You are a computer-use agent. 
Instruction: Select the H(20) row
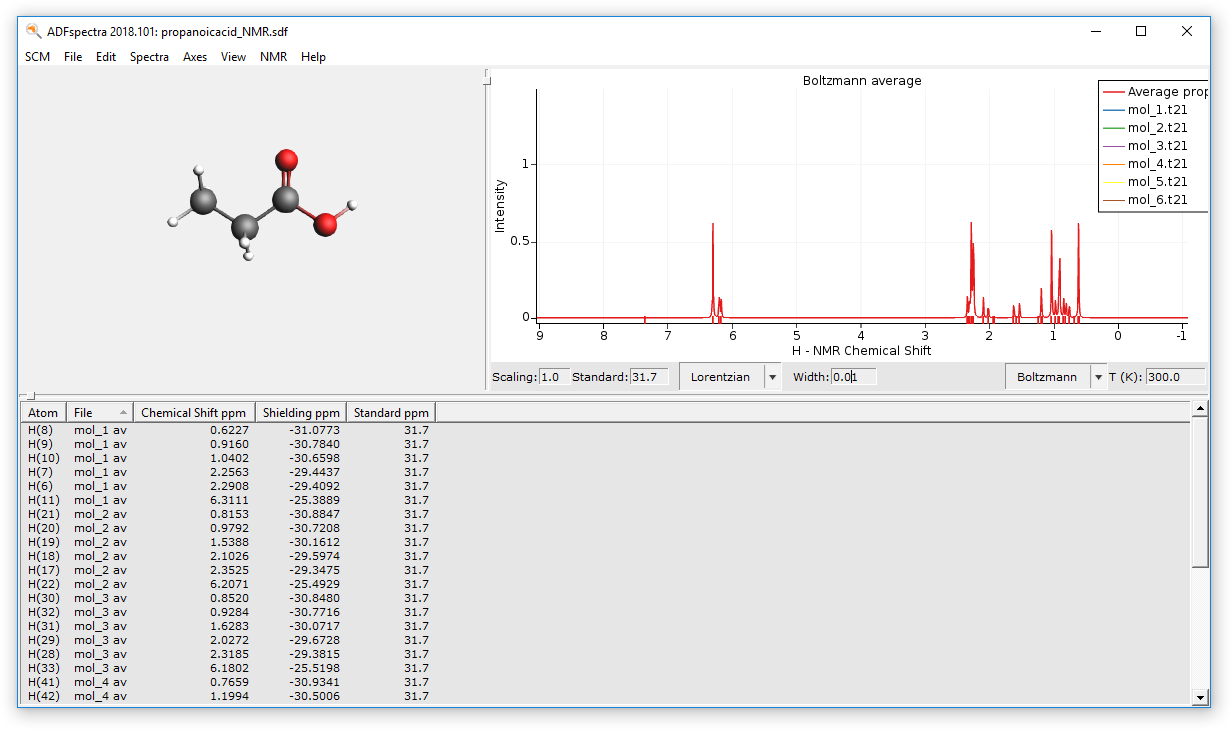tap(606, 528)
